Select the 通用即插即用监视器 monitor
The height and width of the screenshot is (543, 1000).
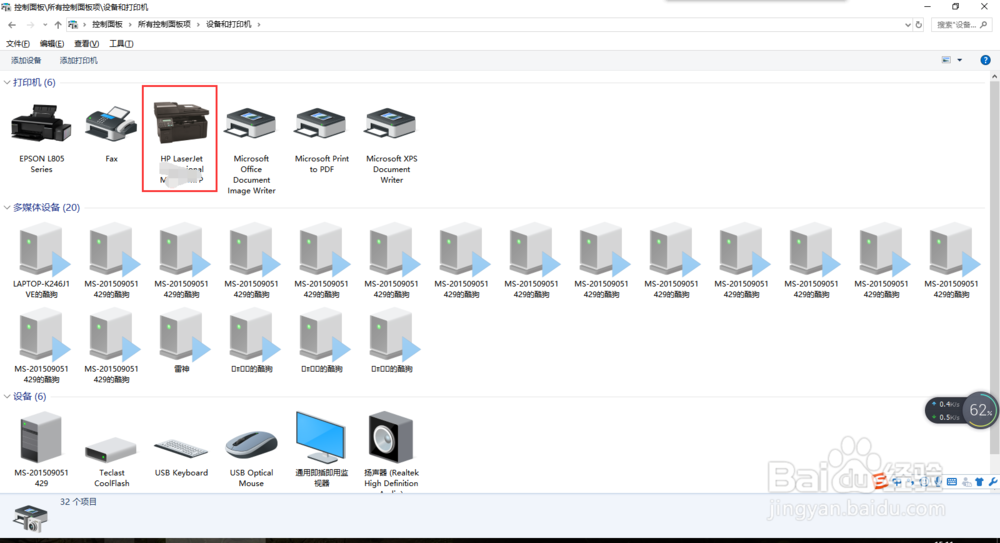pyautogui.click(x=321, y=449)
